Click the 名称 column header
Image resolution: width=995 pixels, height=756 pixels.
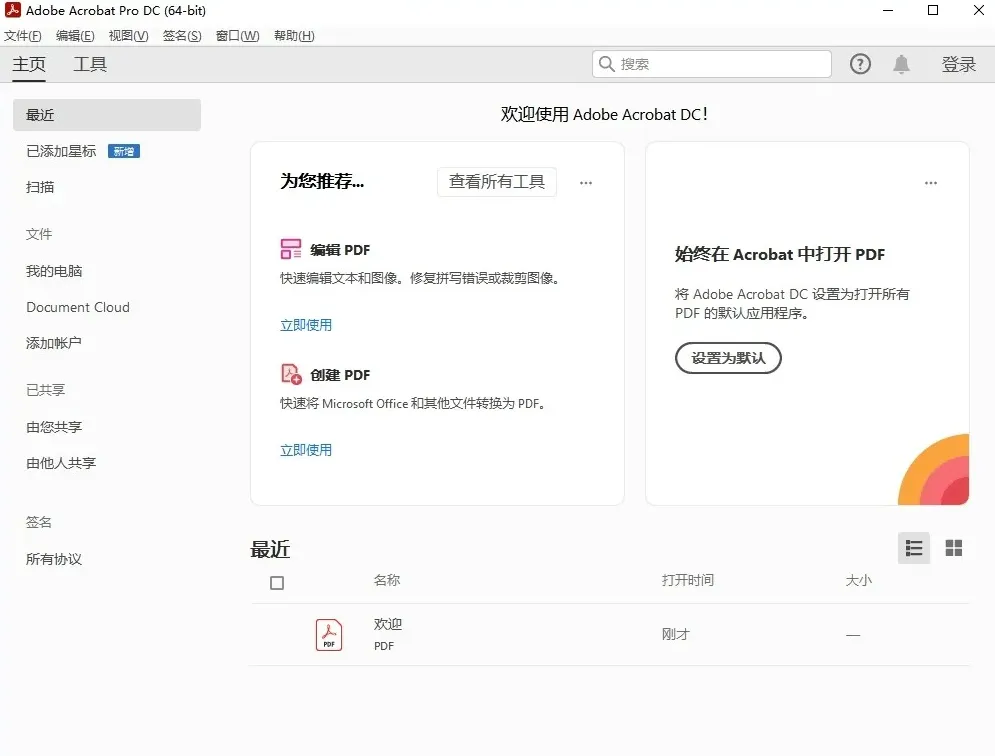pyautogui.click(x=386, y=580)
